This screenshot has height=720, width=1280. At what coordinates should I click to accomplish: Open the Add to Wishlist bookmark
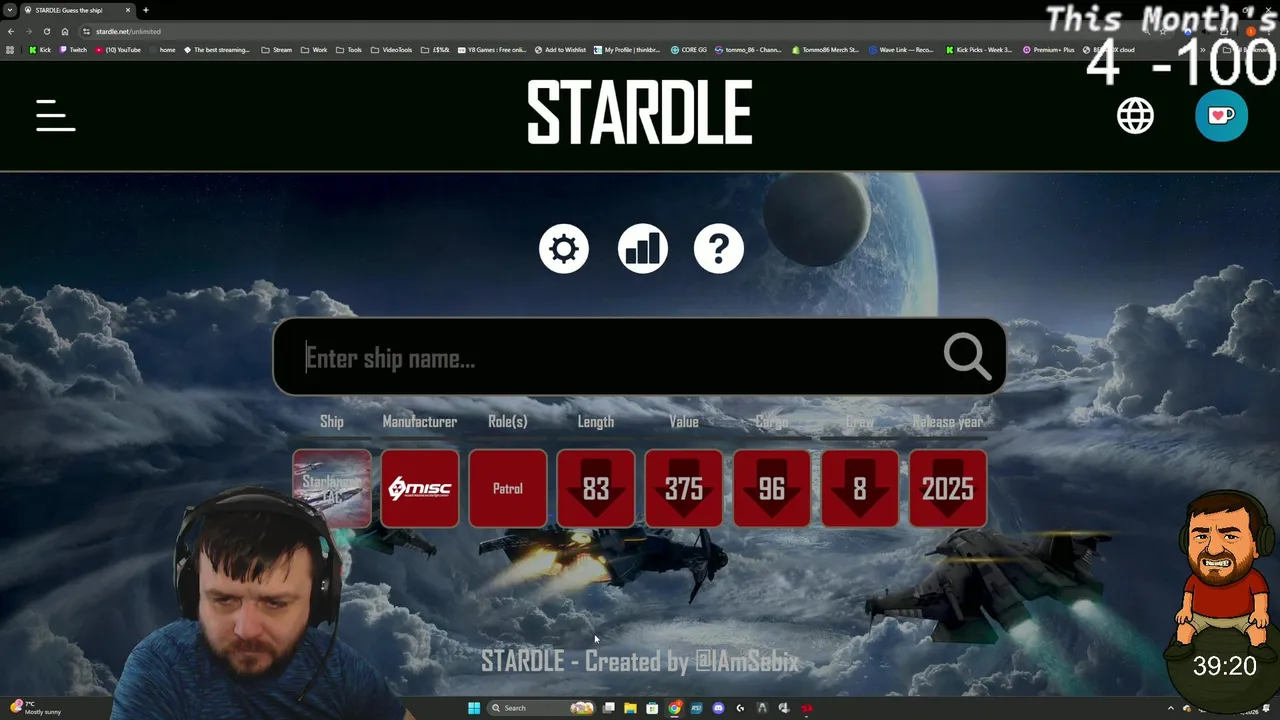[560, 50]
